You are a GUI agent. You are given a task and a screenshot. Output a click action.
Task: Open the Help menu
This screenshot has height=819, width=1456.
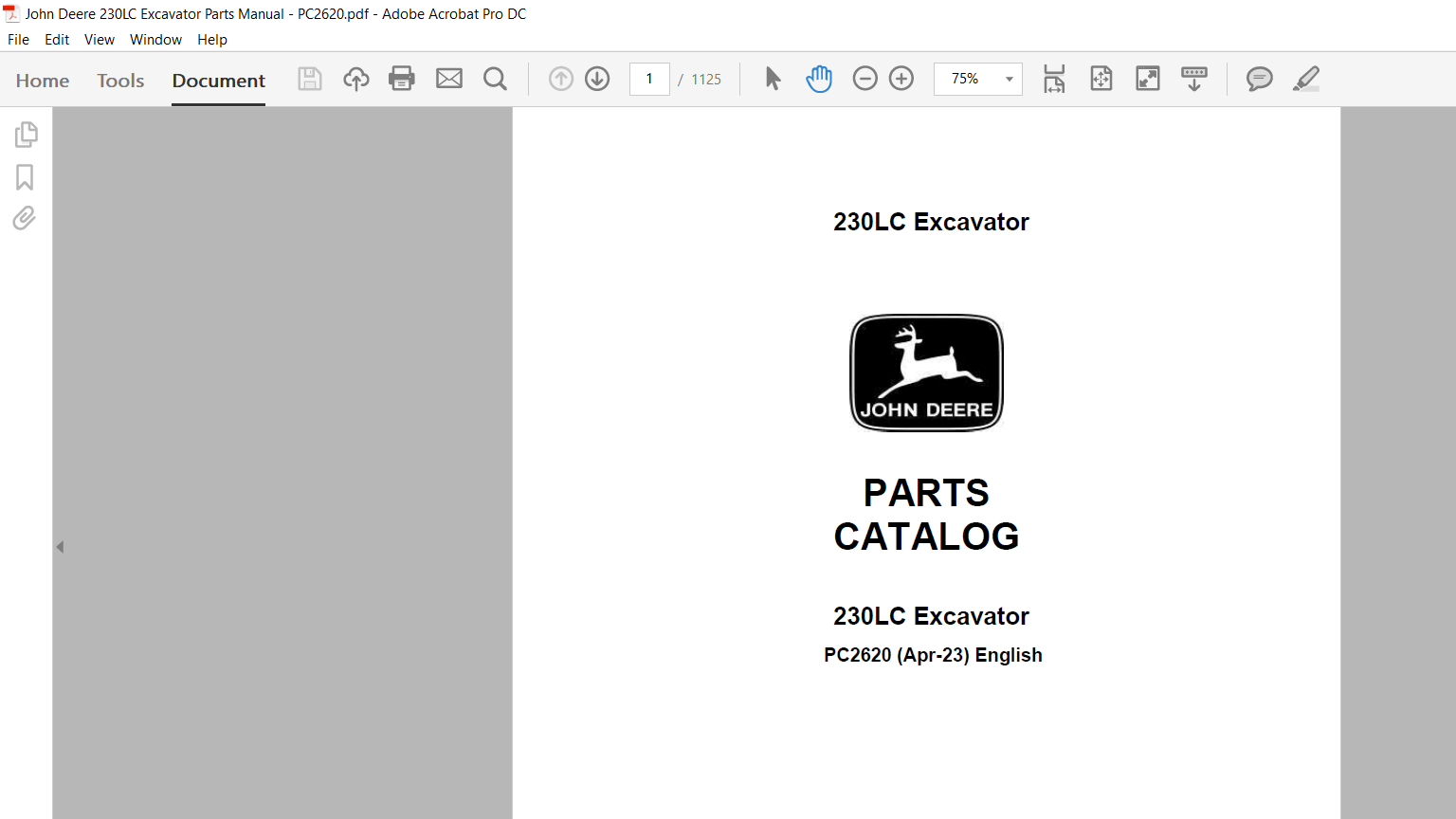212,40
